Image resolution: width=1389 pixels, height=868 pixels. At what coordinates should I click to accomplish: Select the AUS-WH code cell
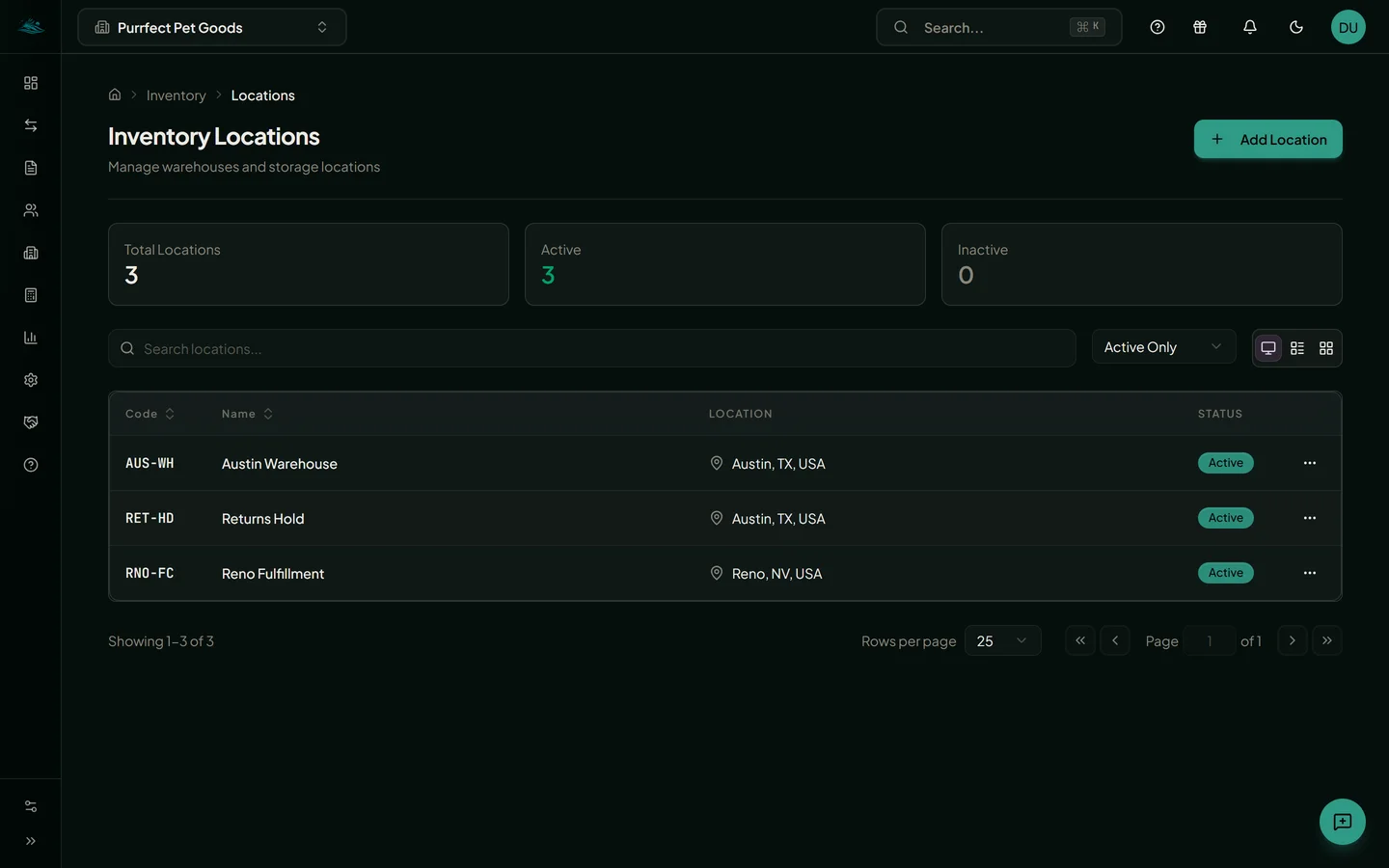150,463
